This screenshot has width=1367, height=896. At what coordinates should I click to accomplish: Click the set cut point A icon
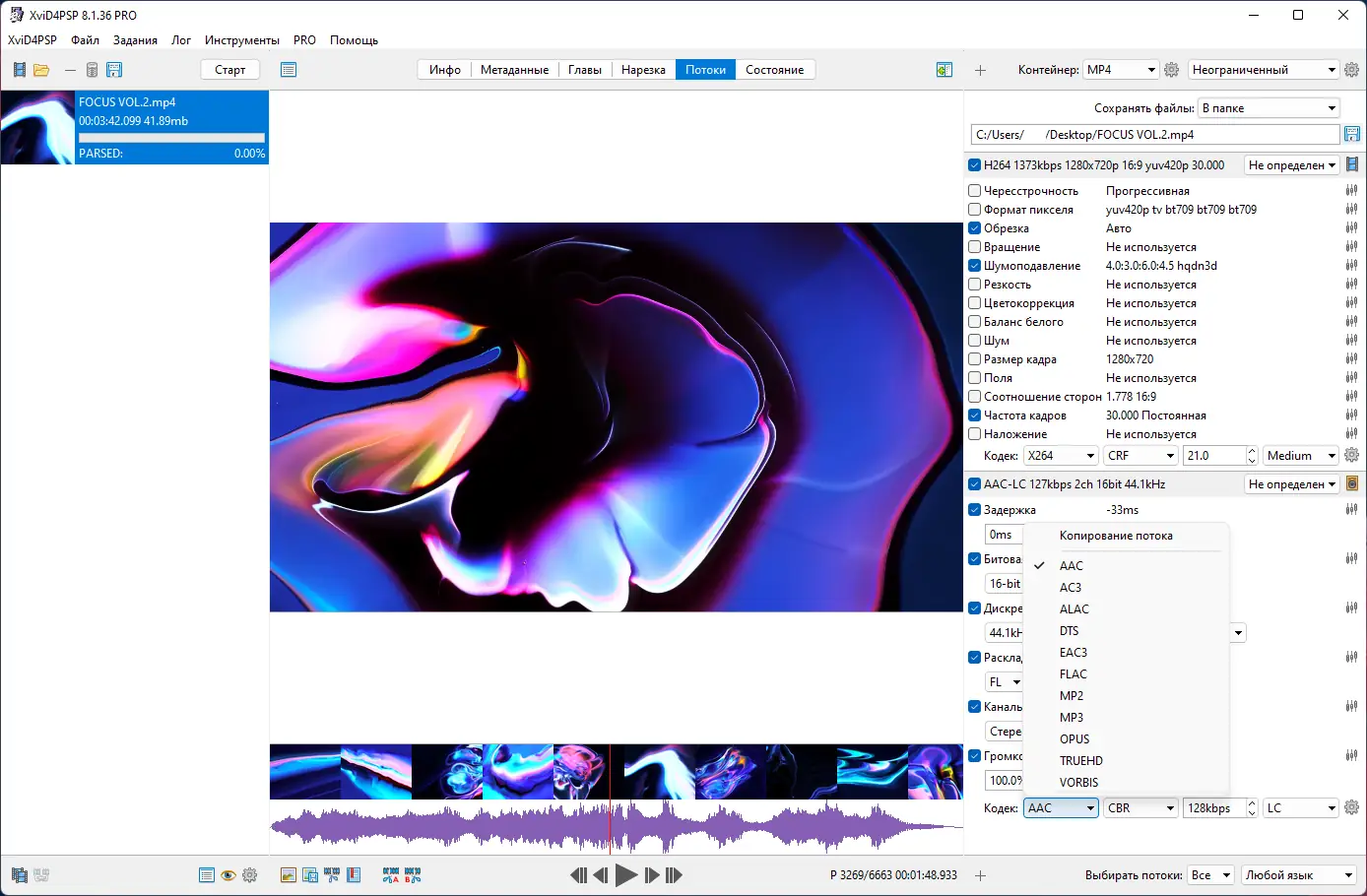coord(391,875)
